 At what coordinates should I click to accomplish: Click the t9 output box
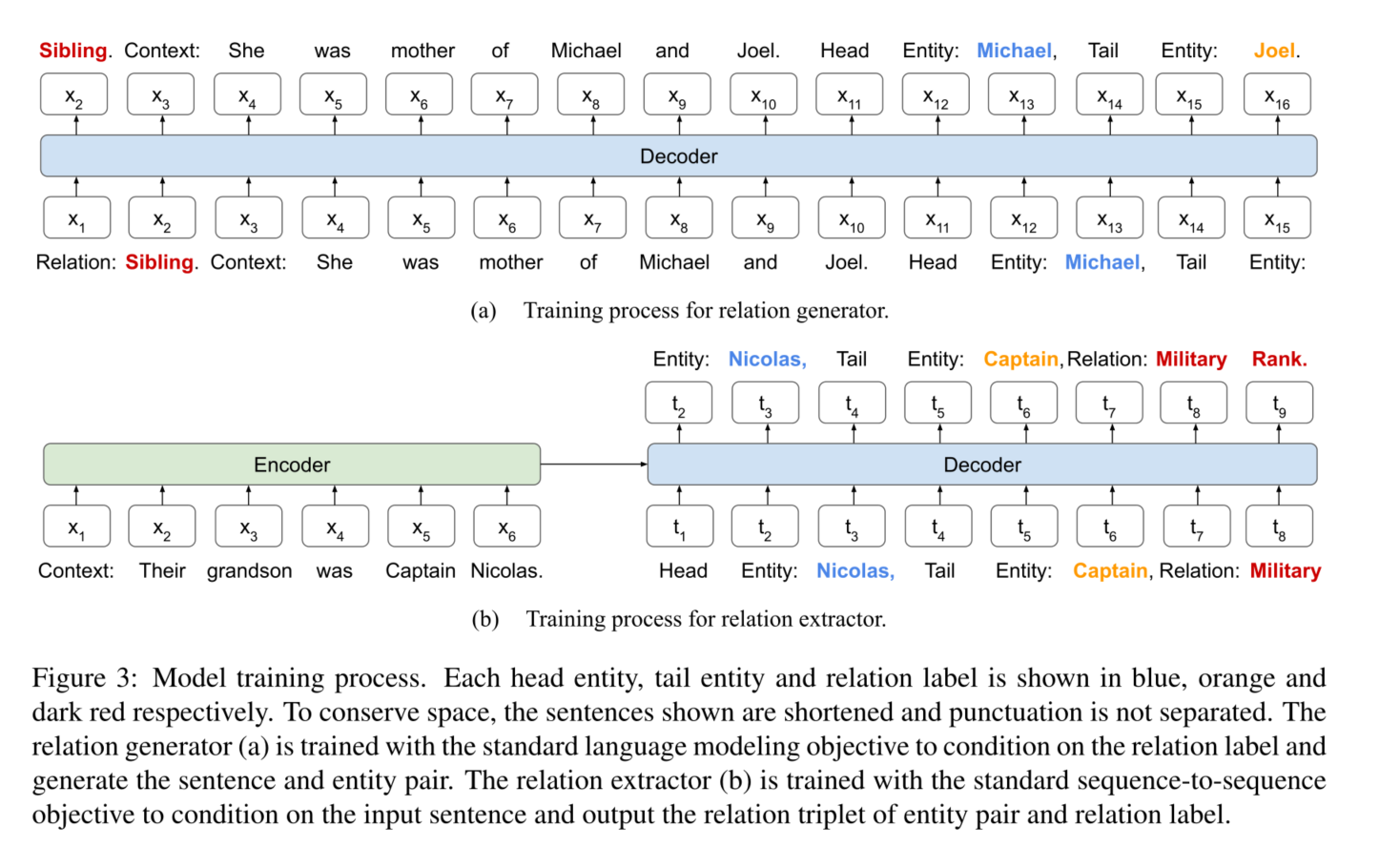click(1279, 403)
